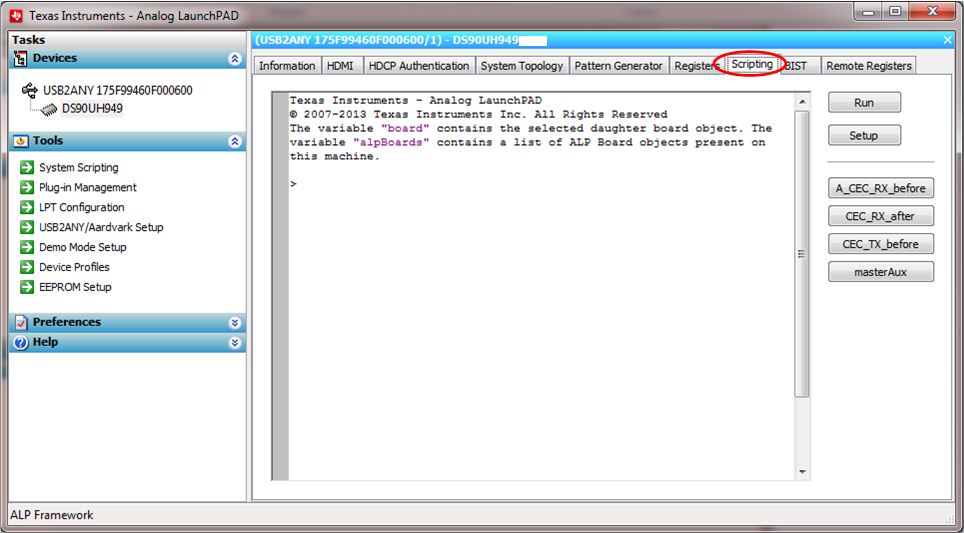Run the A_CEC_RX_before script button

[x=881, y=188]
